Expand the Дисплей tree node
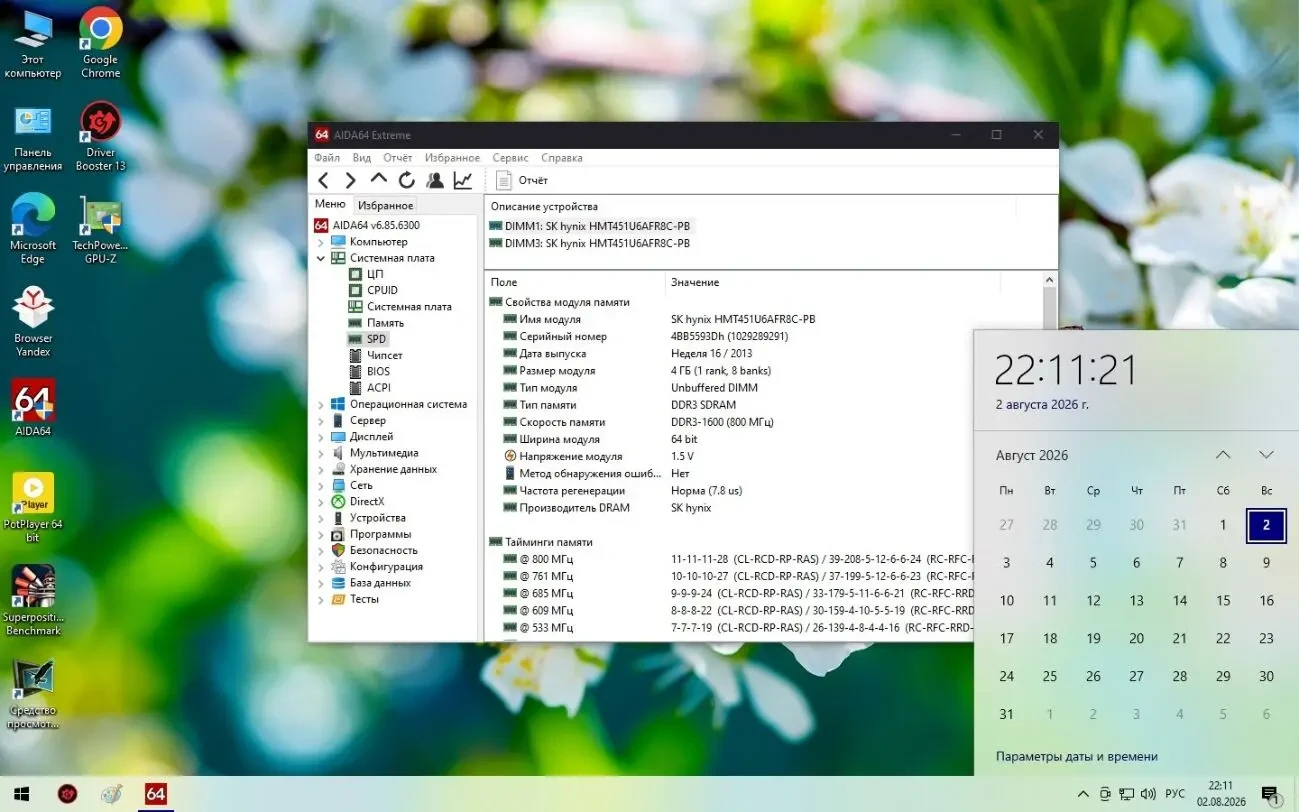The width and height of the screenshot is (1299, 812). point(321,437)
